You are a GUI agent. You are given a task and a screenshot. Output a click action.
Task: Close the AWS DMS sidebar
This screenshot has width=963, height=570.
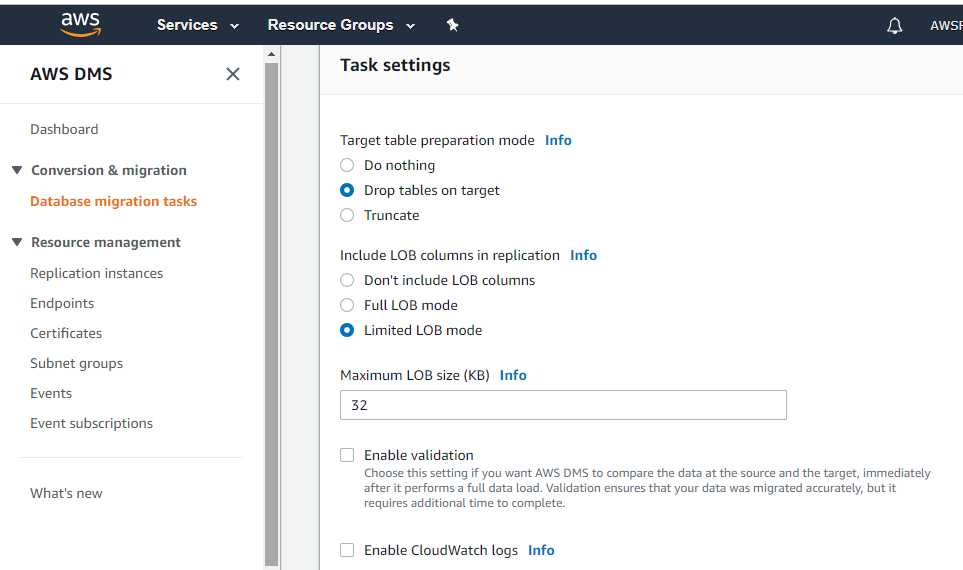pos(233,74)
